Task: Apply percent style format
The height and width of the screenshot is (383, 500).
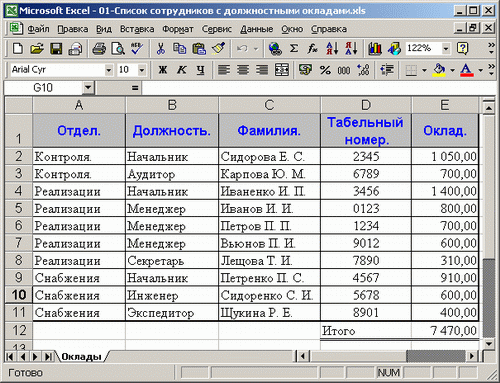Action: point(325,70)
